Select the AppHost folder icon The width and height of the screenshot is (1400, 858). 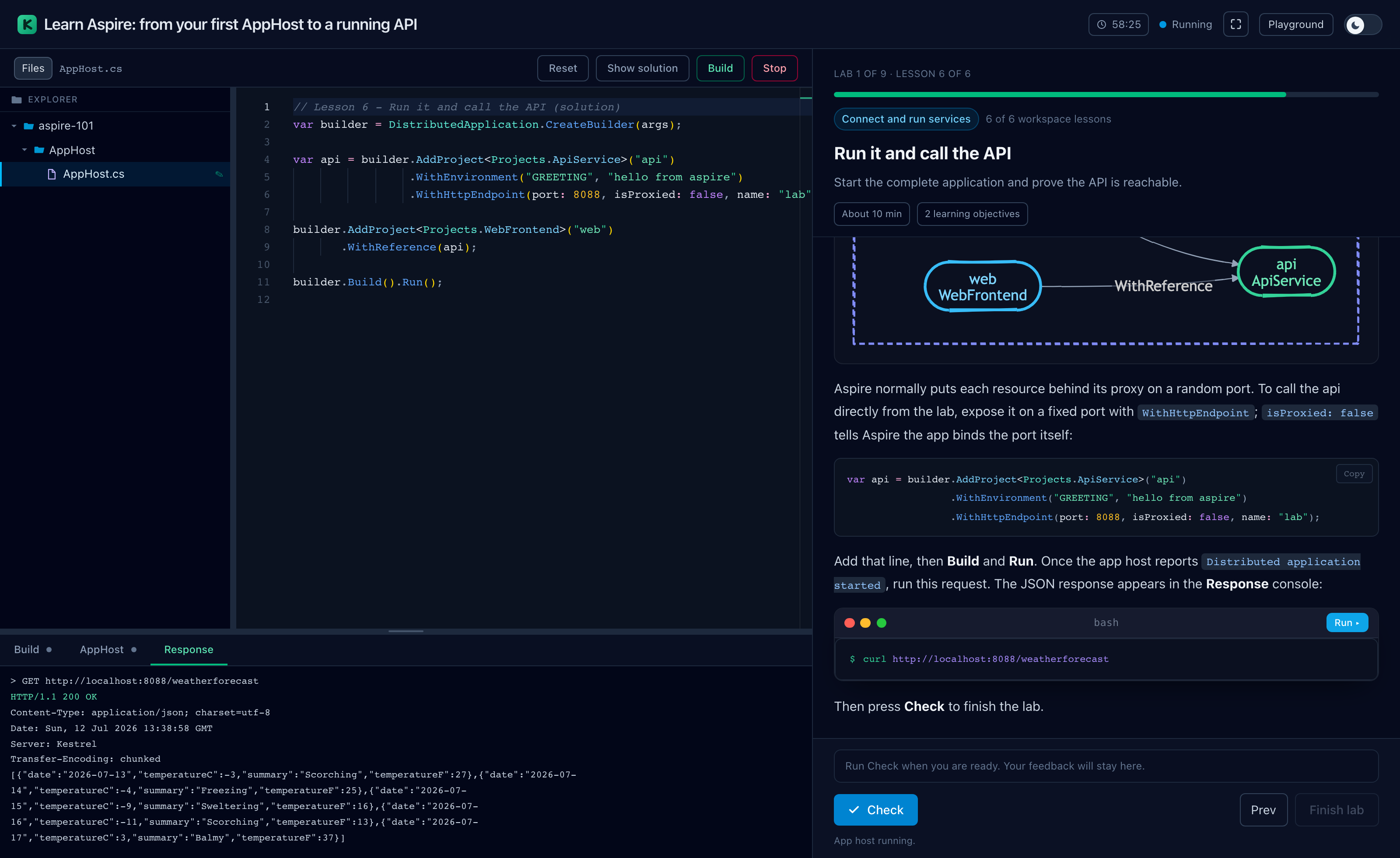point(39,150)
